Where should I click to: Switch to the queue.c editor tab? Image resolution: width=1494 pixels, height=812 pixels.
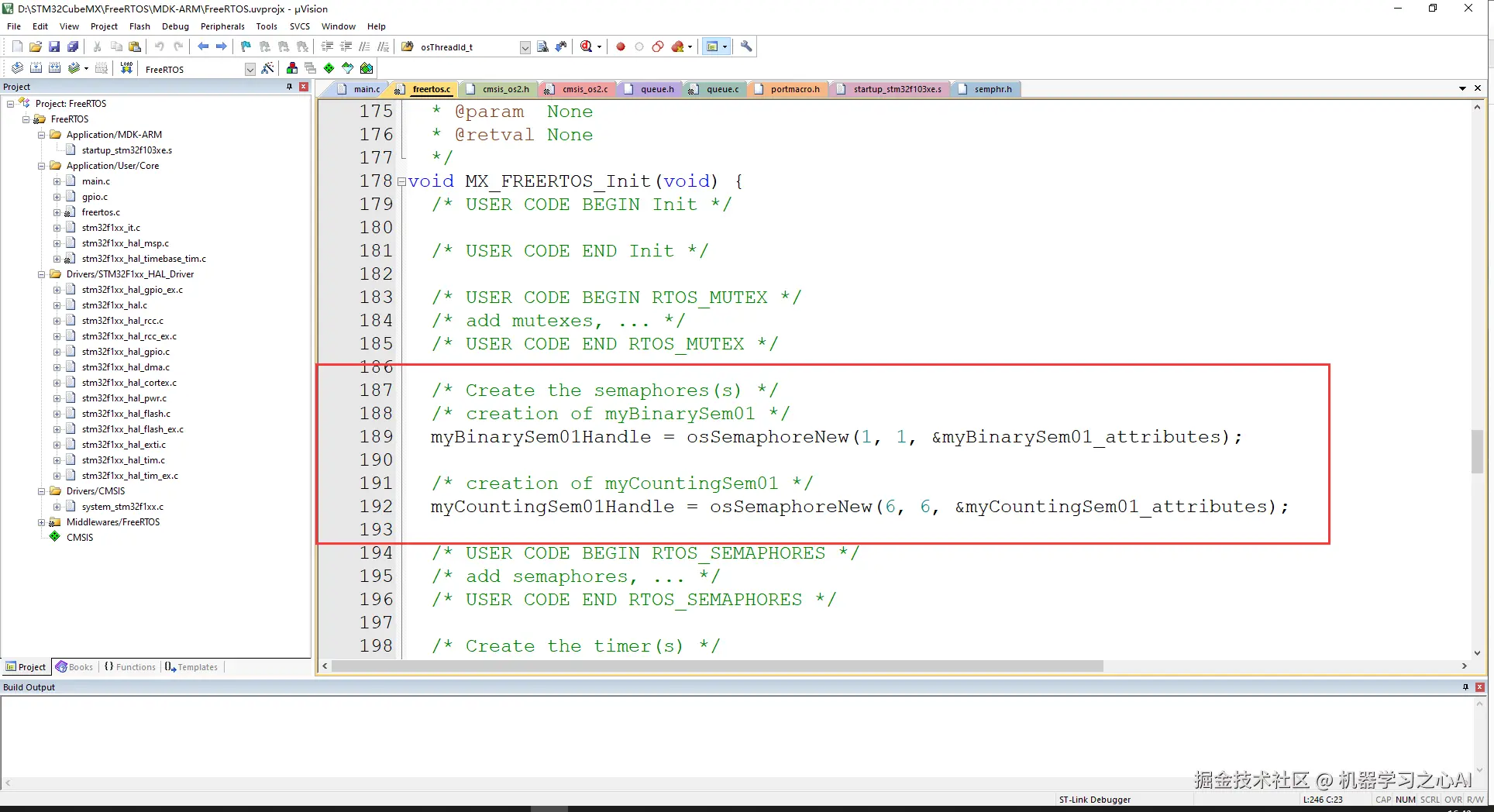[716, 89]
